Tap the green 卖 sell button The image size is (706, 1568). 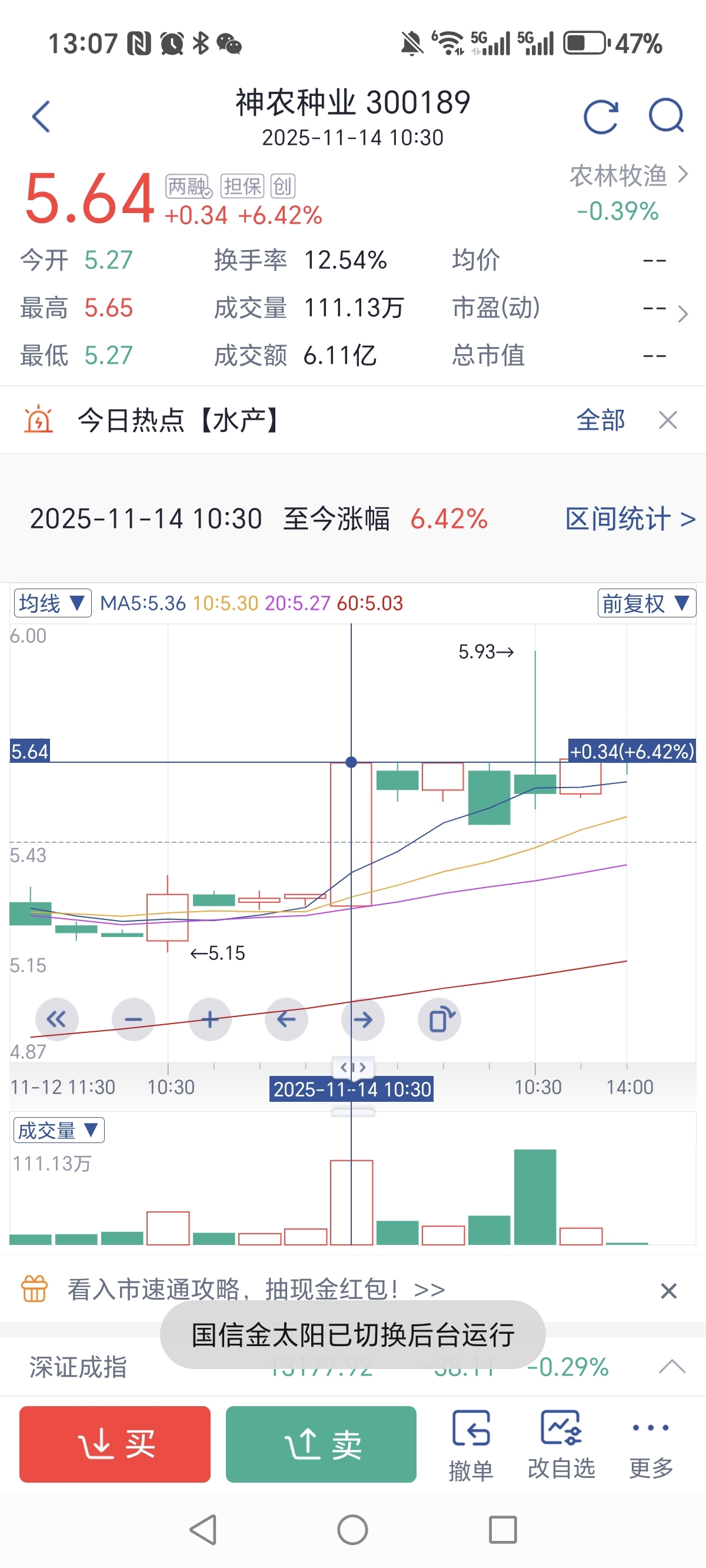coord(321,1444)
